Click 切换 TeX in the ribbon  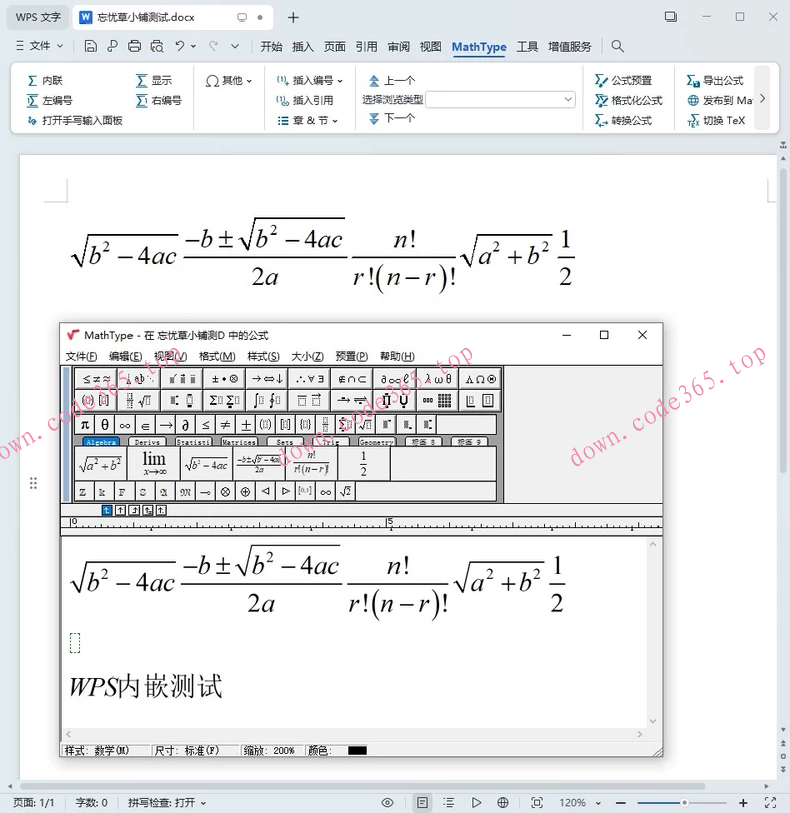point(716,120)
